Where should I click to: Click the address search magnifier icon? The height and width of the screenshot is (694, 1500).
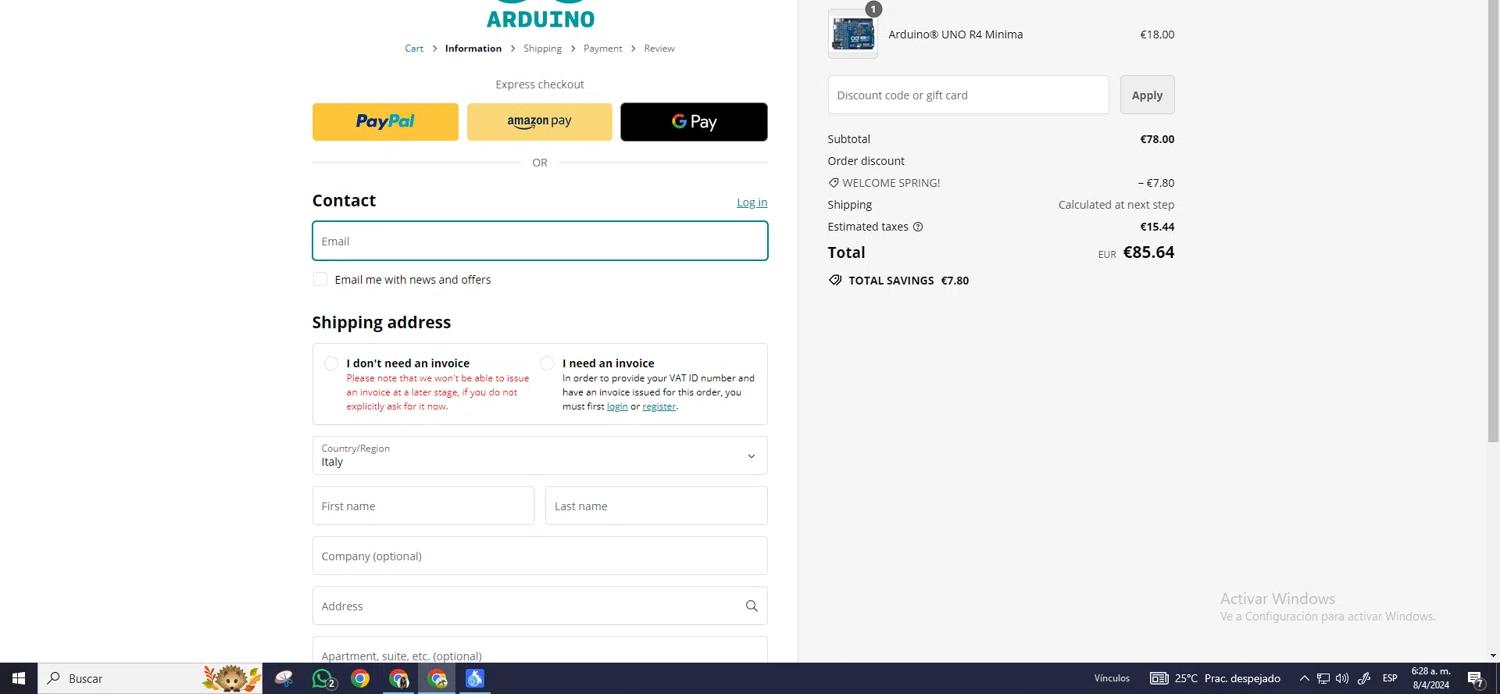(x=751, y=606)
